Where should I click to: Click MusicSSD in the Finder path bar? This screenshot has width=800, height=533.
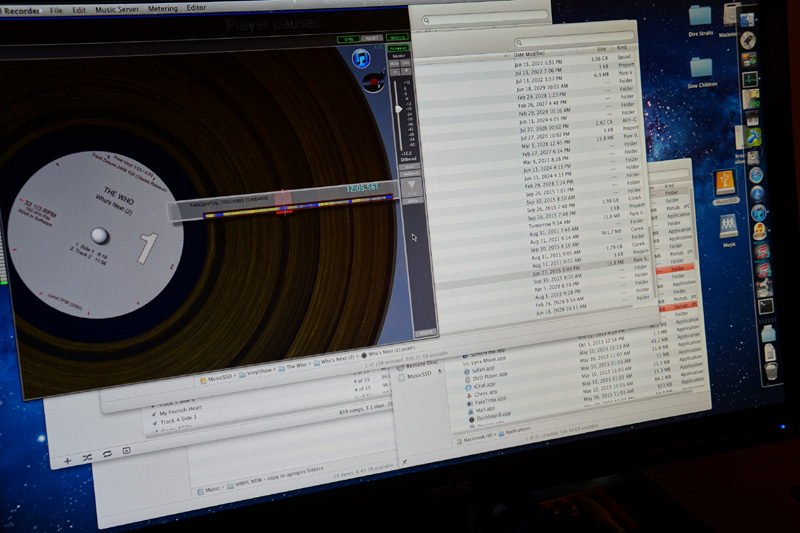218,378
